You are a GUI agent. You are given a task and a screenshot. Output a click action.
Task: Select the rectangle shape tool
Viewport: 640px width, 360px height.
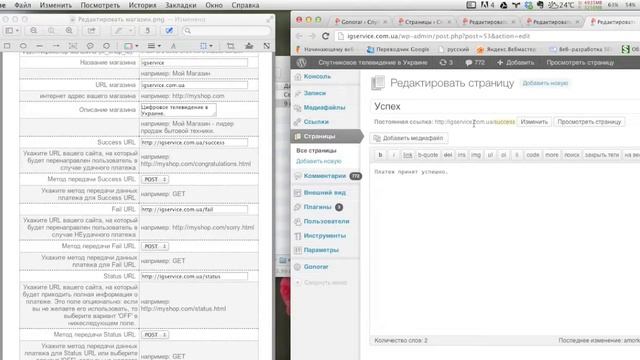tap(7, 46)
